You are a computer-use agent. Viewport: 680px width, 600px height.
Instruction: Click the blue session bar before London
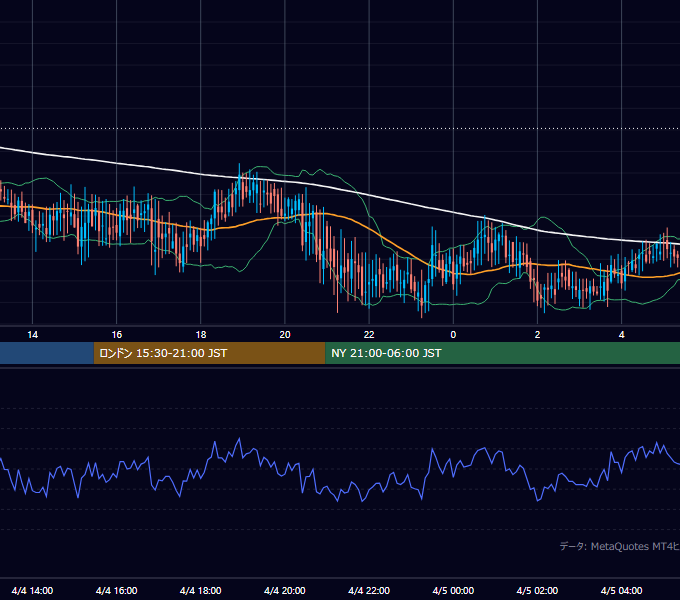[x=47, y=353]
